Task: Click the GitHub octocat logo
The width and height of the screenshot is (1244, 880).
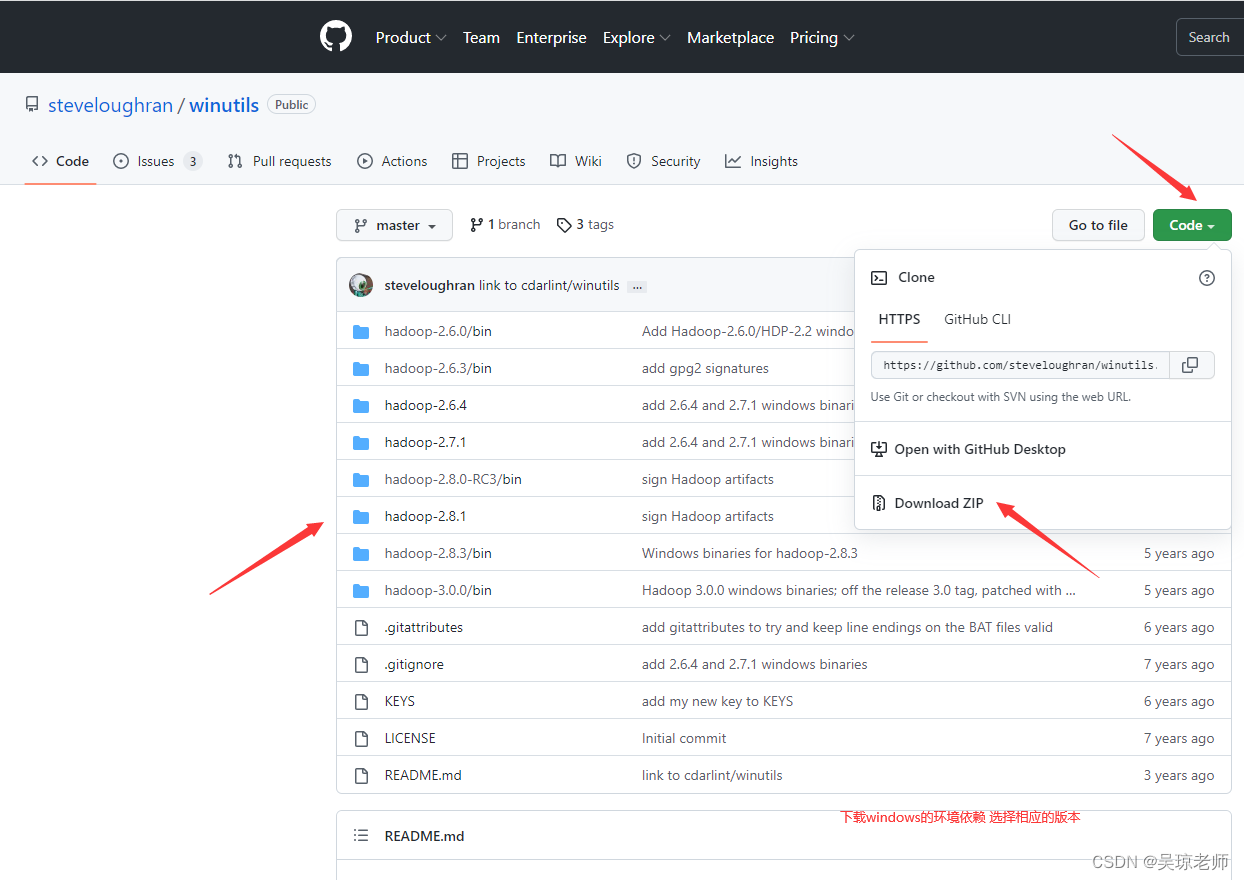Action: coord(336,37)
